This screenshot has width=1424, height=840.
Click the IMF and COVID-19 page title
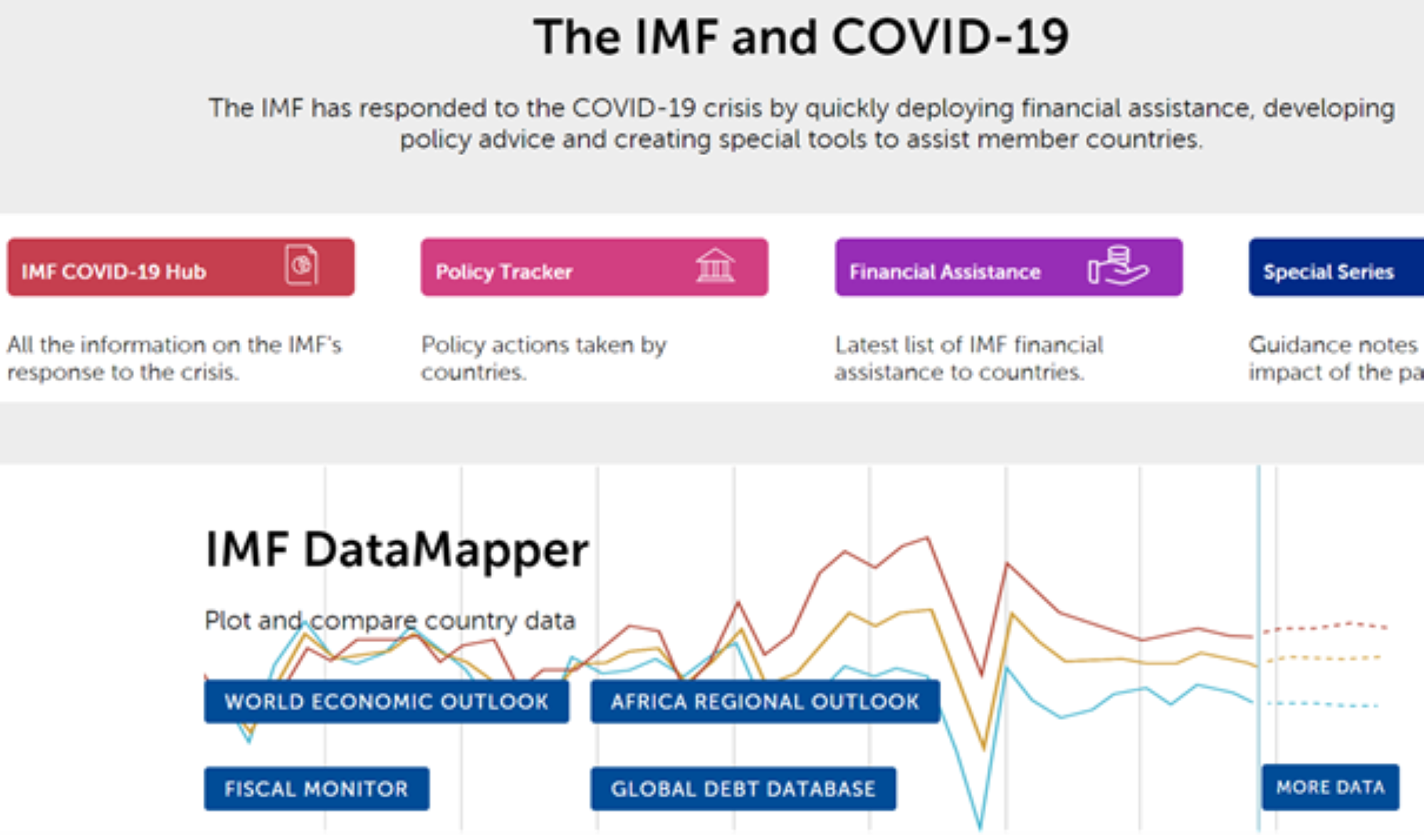[801, 37]
